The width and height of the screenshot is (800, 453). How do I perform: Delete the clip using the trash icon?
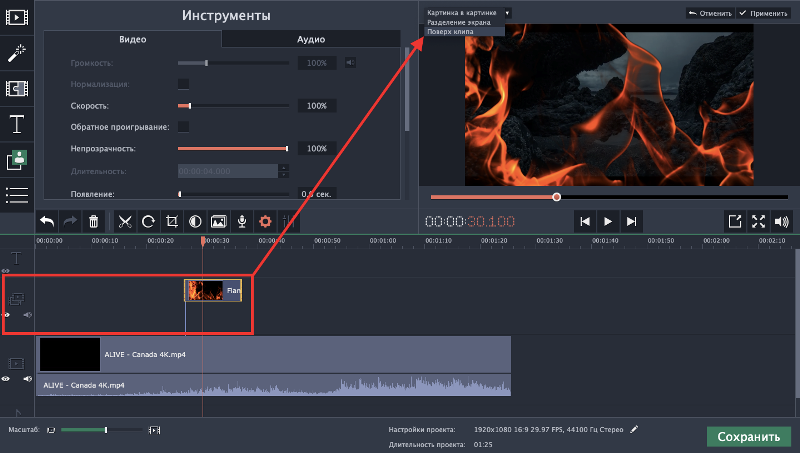[x=93, y=221]
